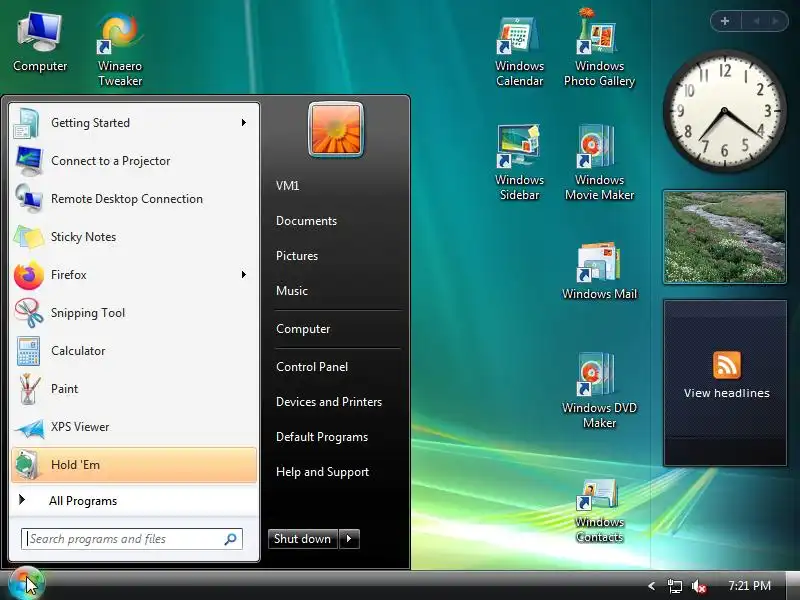This screenshot has width=800, height=600.
Task: Open the Windows Calendar desktop shortcut
Action: [519, 50]
